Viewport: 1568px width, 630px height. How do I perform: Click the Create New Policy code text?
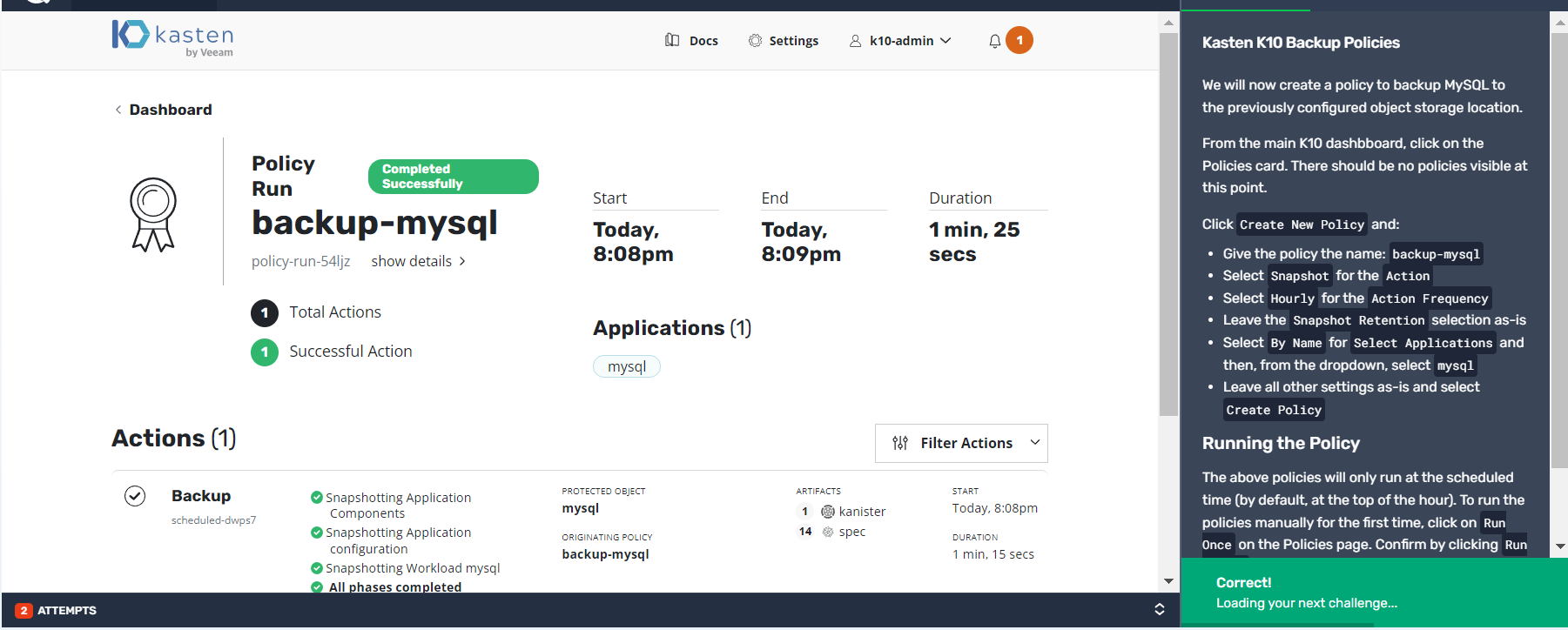(x=1302, y=225)
